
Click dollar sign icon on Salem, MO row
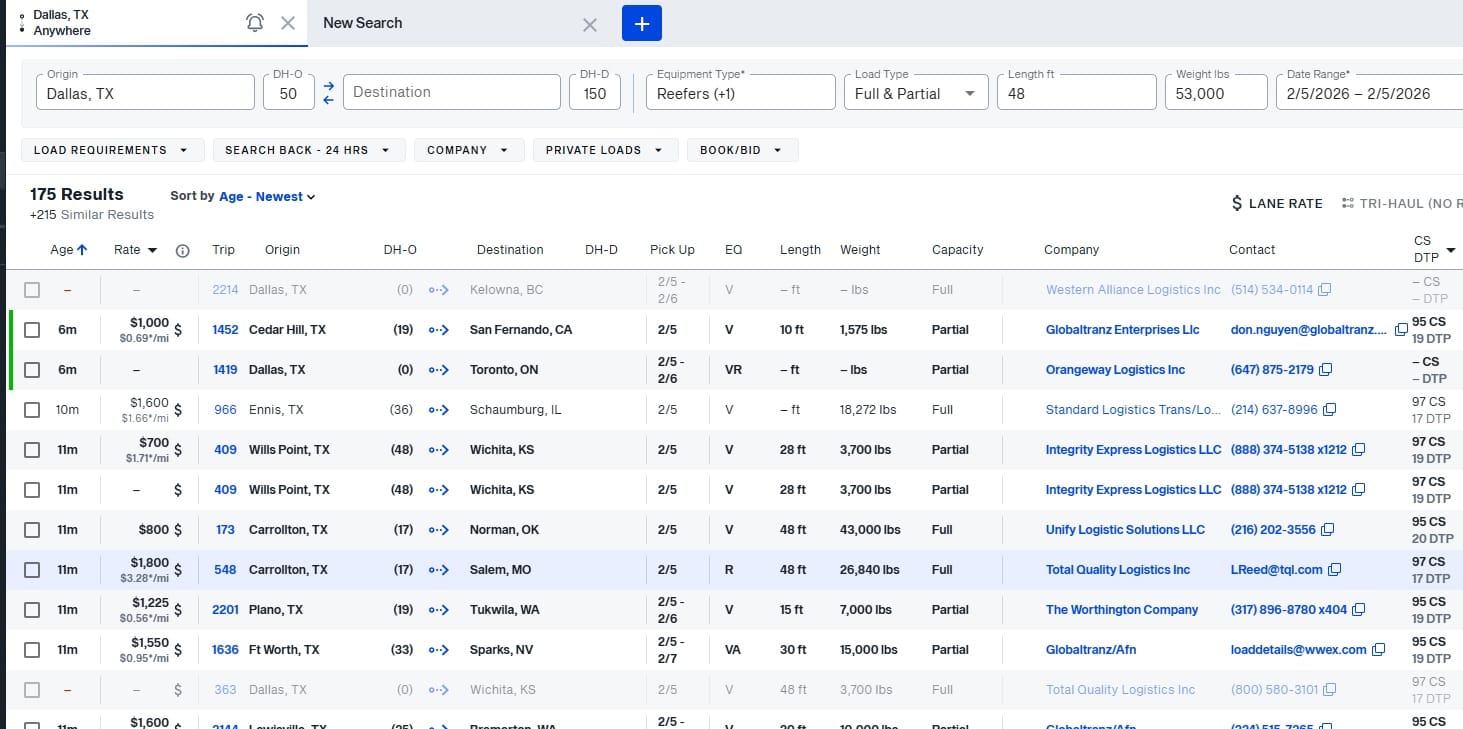click(178, 570)
